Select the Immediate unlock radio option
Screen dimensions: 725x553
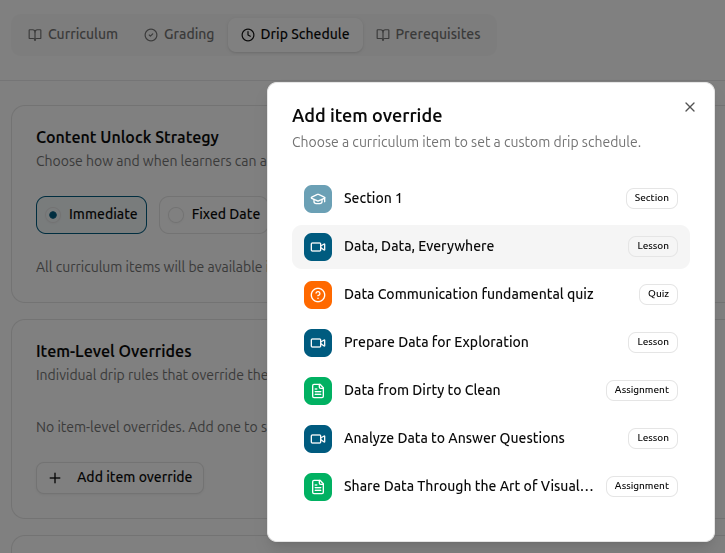click(92, 215)
